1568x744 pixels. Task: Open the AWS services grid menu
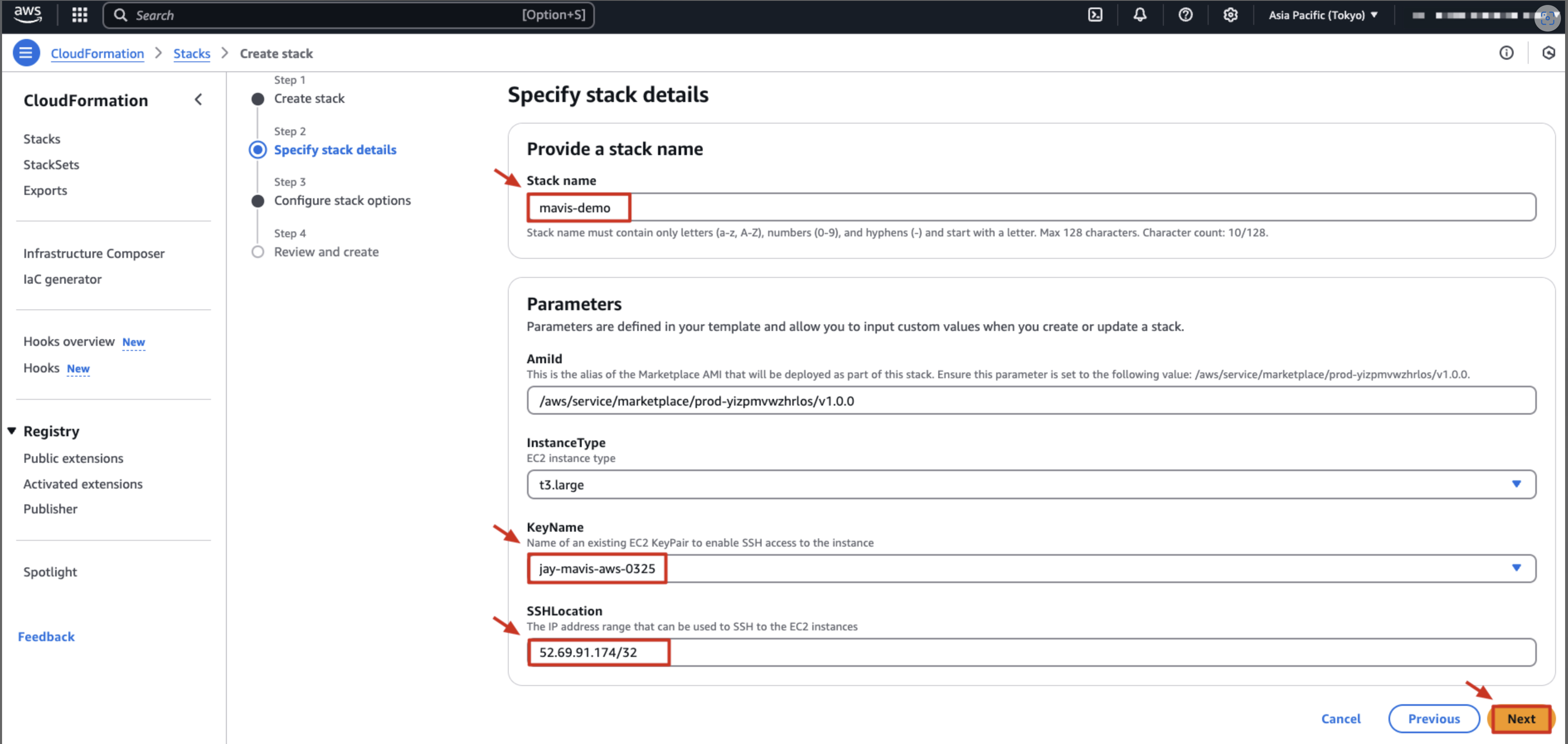click(80, 15)
